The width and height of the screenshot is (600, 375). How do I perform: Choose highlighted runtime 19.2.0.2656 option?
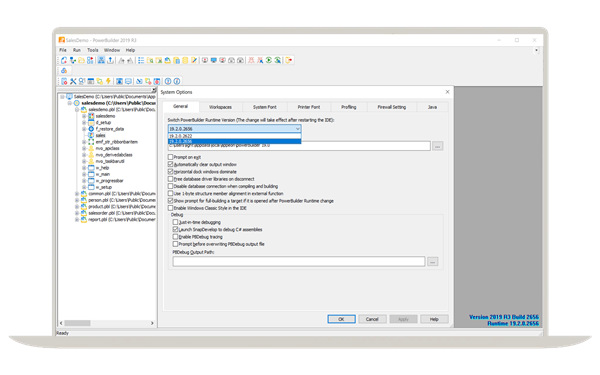tap(235, 141)
